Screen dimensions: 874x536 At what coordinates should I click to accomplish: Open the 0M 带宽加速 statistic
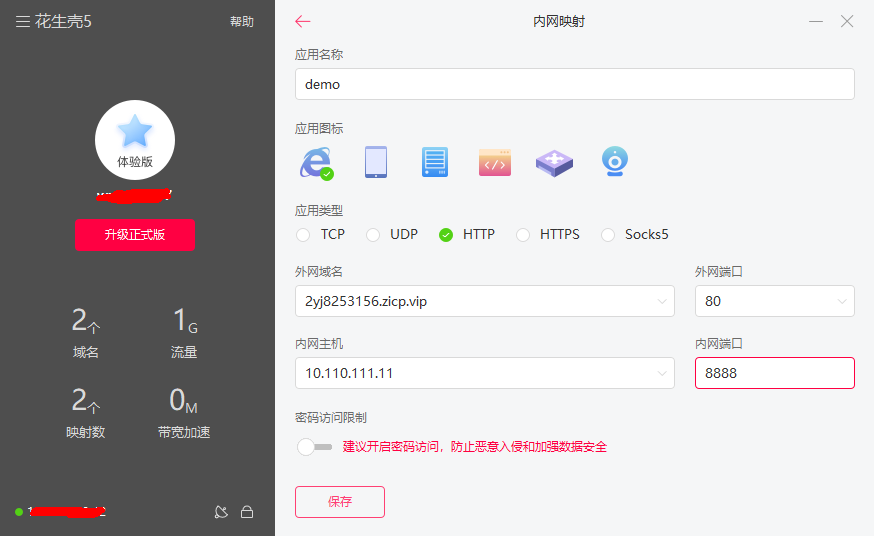[x=184, y=413]
